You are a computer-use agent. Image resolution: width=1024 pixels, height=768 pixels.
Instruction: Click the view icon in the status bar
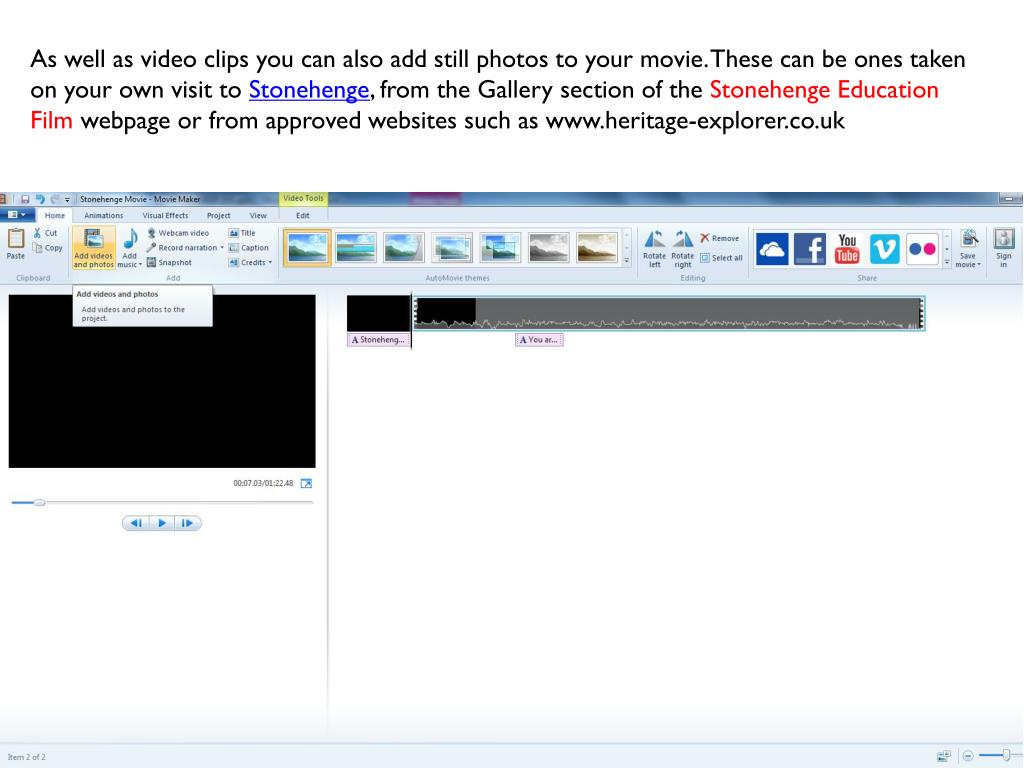coord(944,756)
